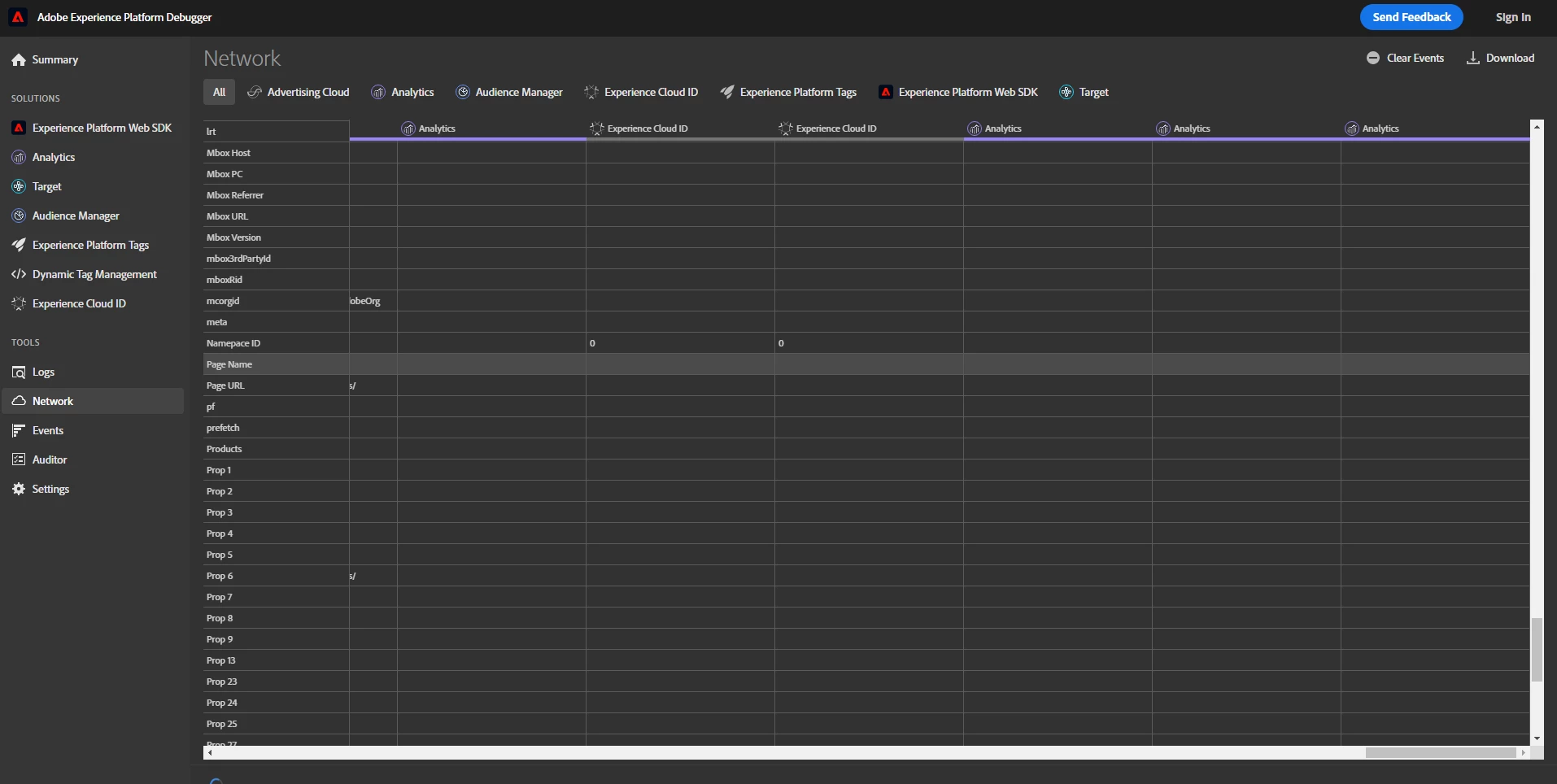1557x784 pixels.
Task: Click the vertical scrollbar up arrow
Action: [1537, 127]
